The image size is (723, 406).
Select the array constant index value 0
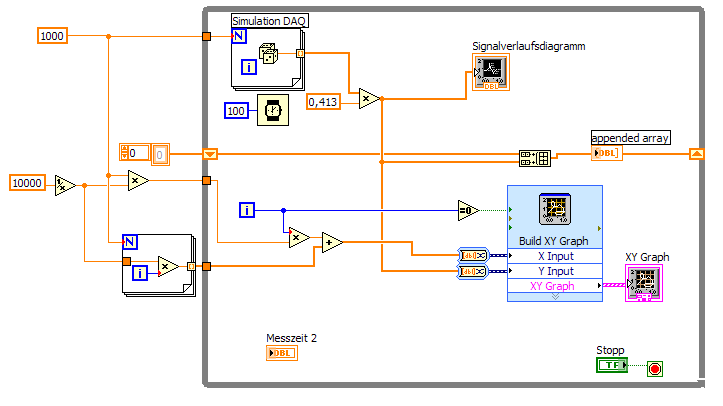pyautogui.click(x=138, y=153)
